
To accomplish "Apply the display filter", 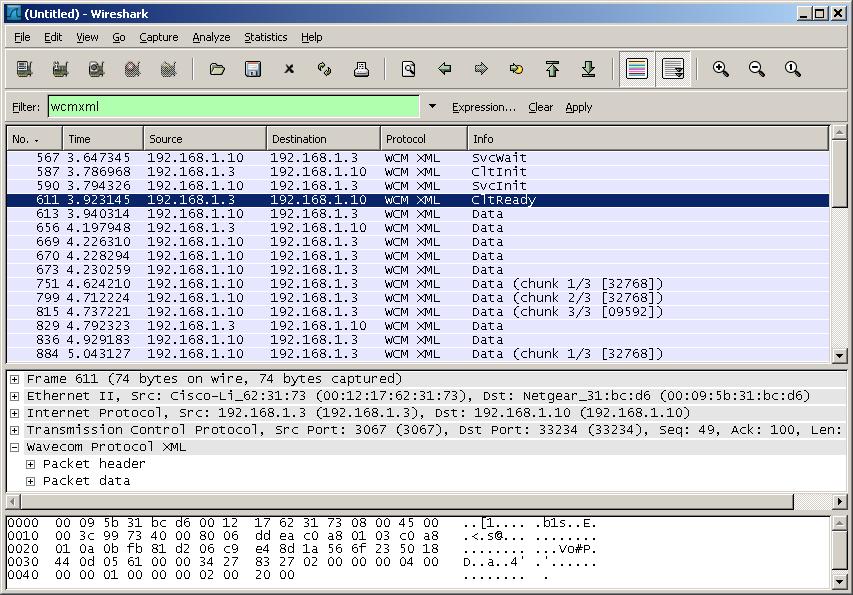I will [578, 107].
